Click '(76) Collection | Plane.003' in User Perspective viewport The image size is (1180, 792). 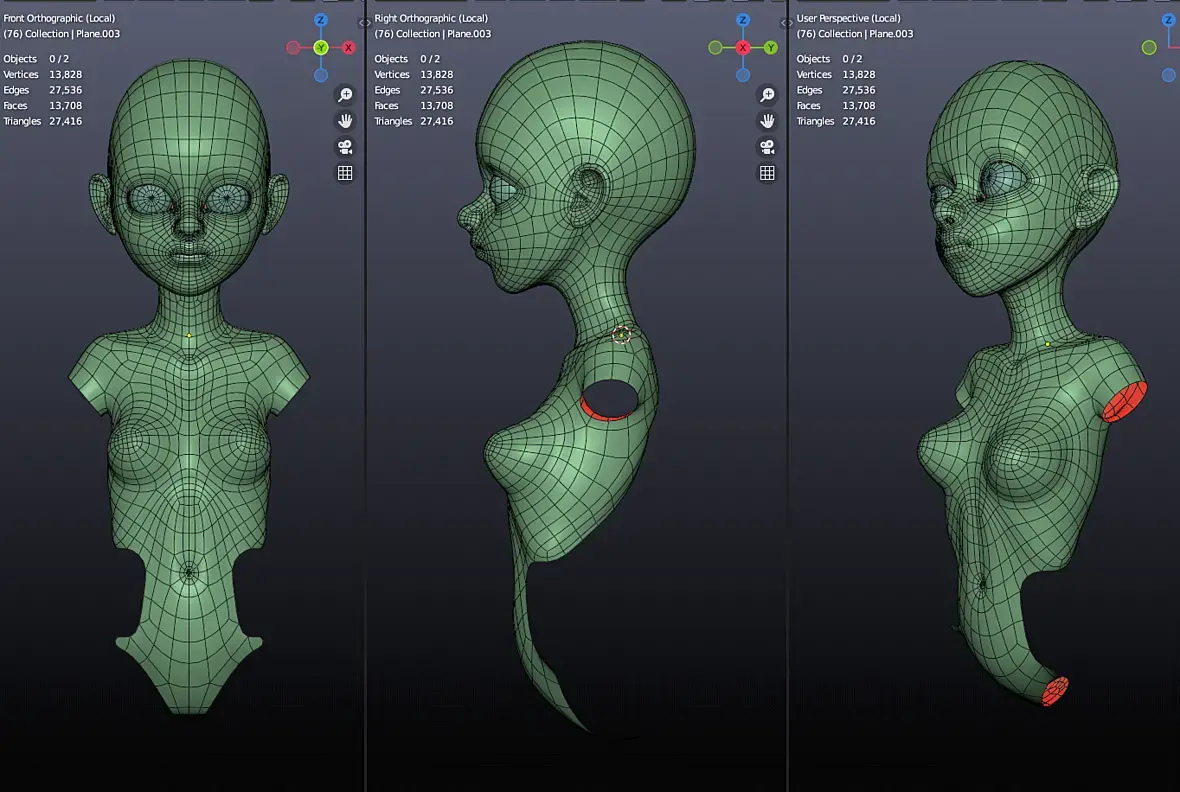click(x=855, y=34)
